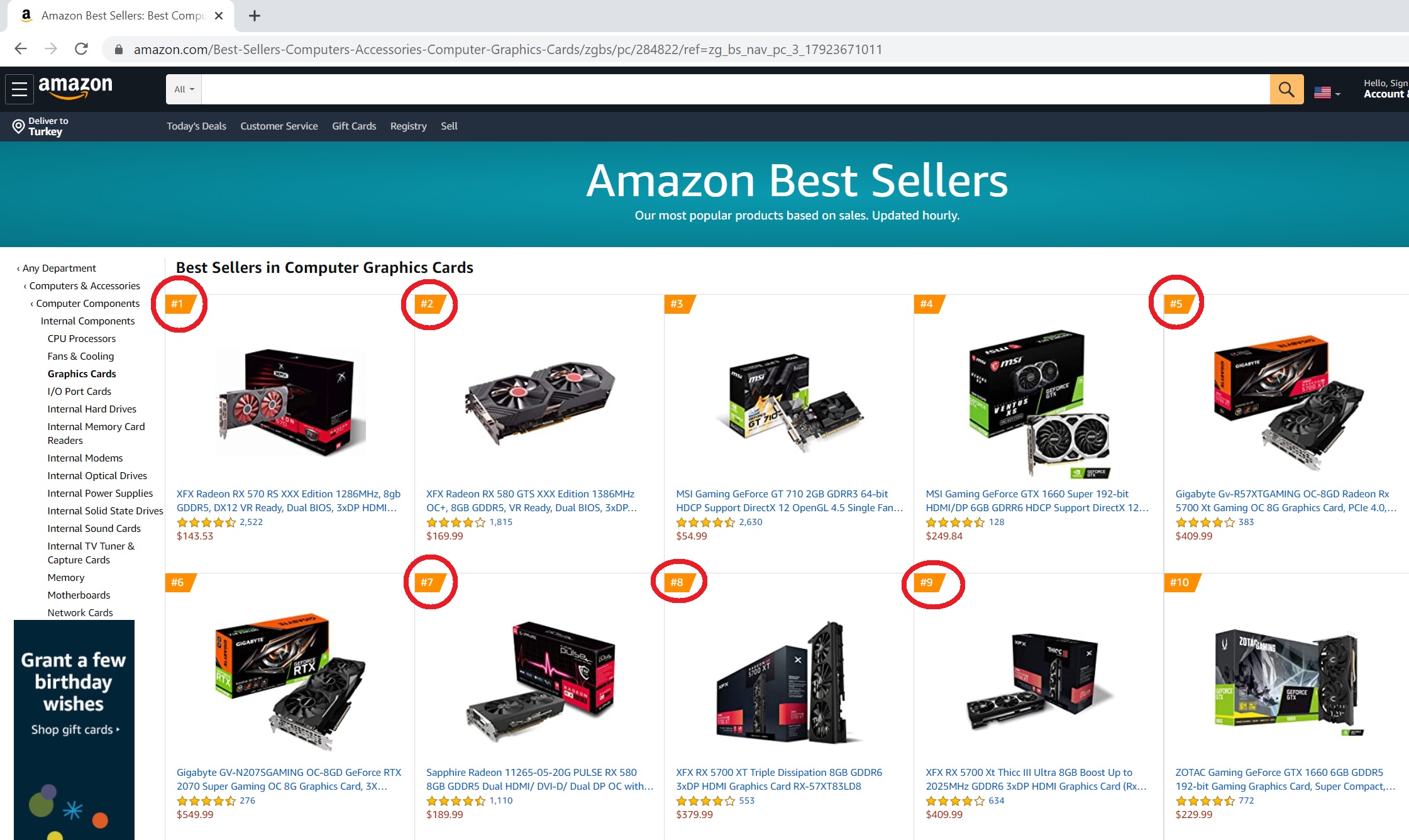Open the hamburger navigation menu
The width and height of the screenshot is (1409, 840).
19,89
